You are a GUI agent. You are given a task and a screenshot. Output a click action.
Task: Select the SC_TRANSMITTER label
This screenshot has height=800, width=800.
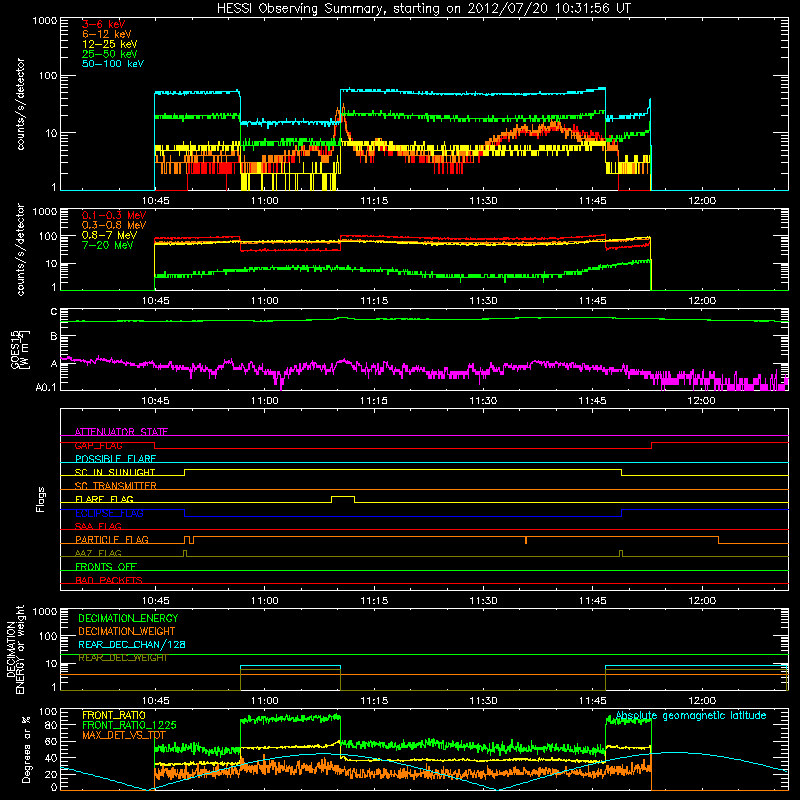pyautogui.click(x=116, y=486)
